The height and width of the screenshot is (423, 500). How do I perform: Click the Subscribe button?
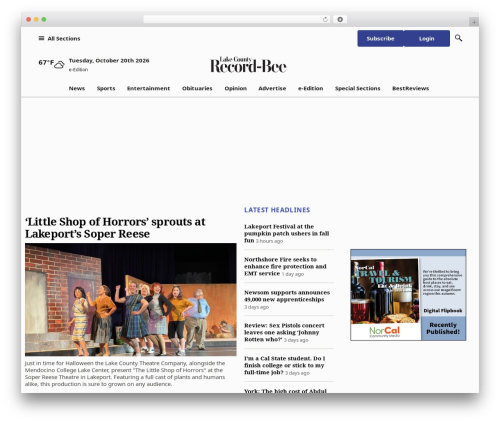(x=380, y=39)
